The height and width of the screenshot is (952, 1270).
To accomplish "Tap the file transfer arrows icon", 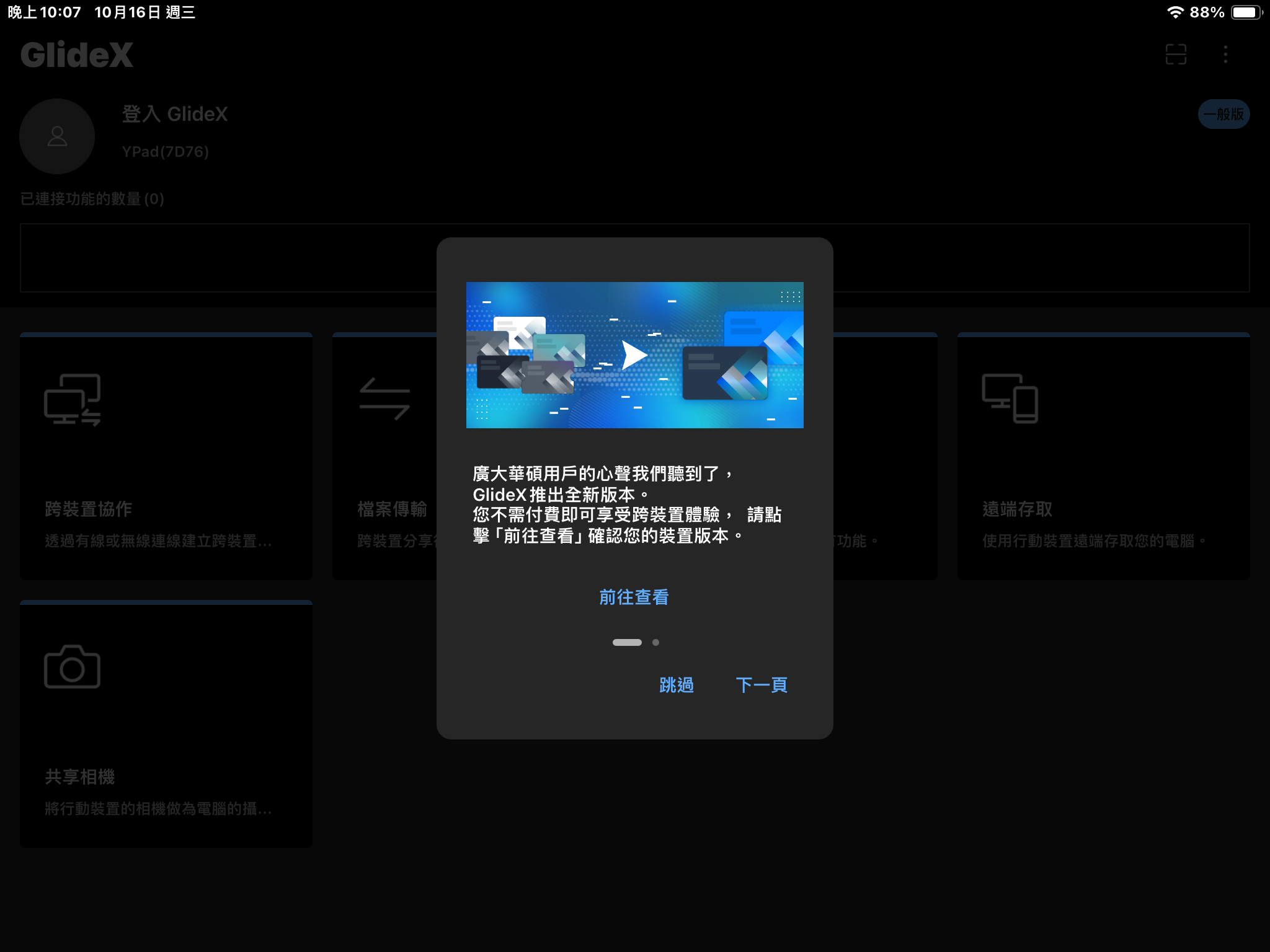I will [x=384, y=399].
